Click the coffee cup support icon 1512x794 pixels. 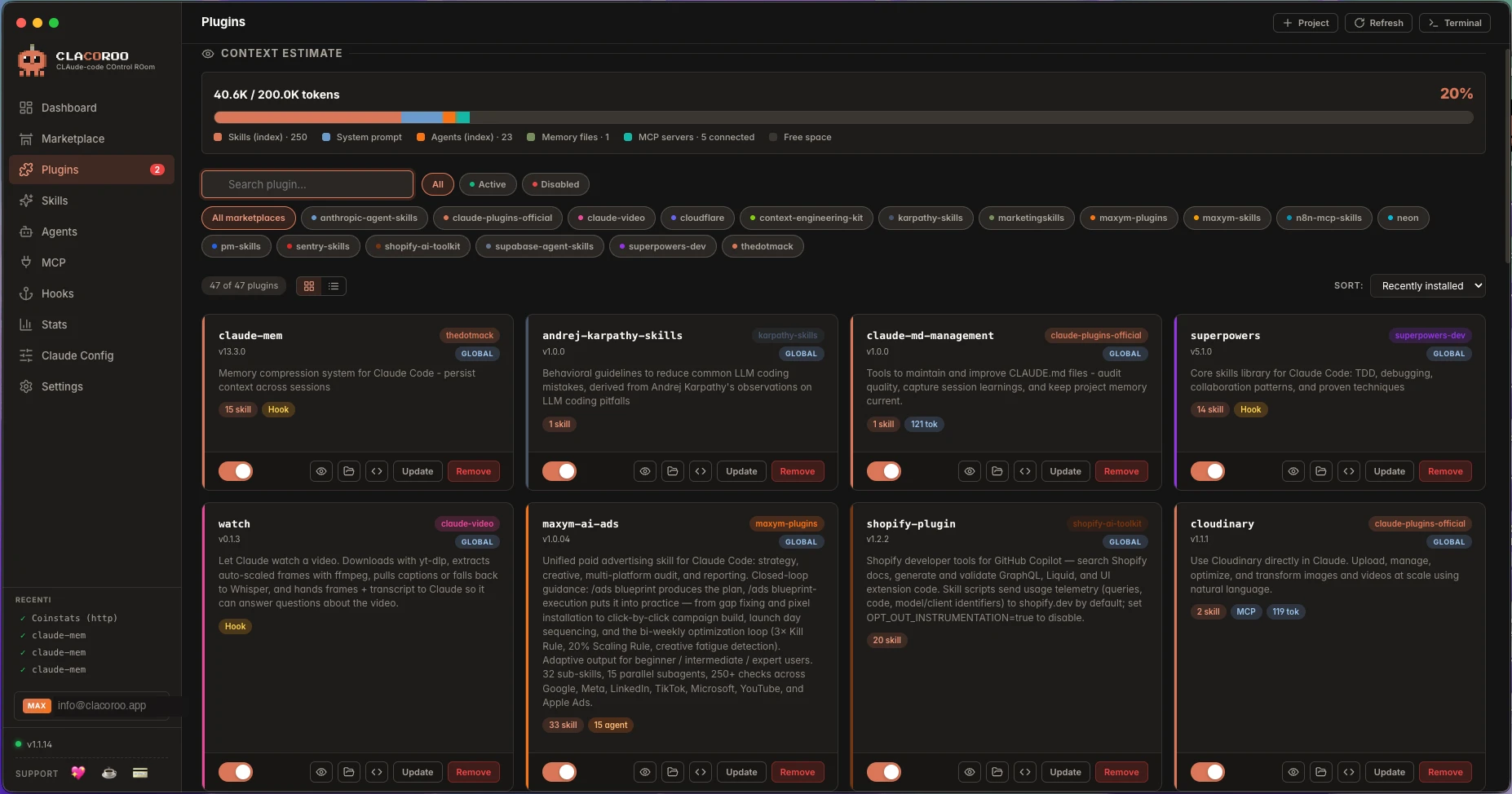pos(109,773)
